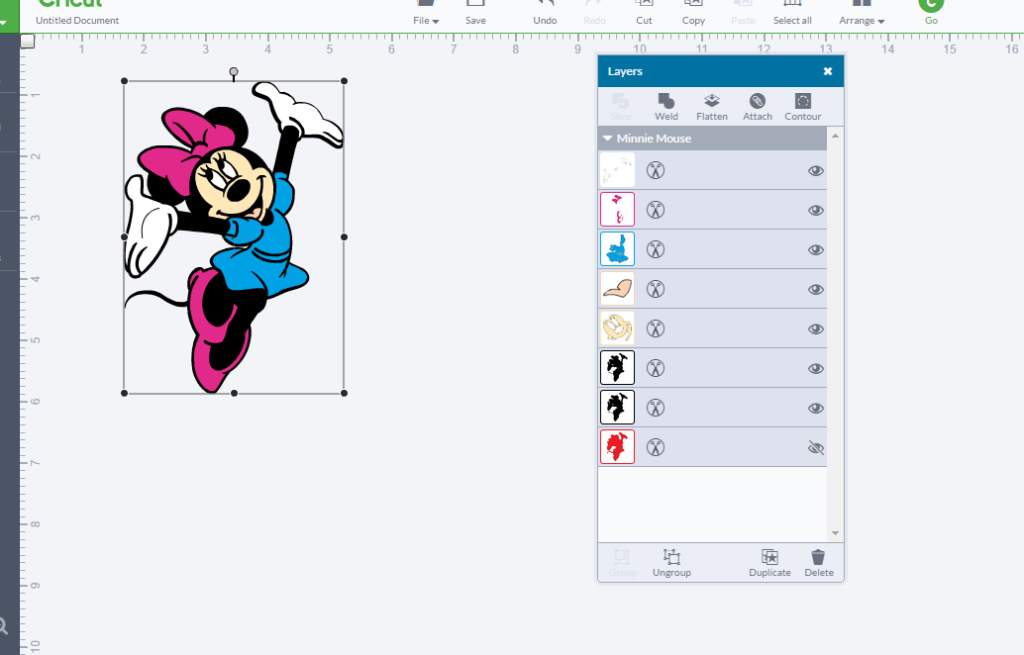Click line type icon of cream face layer
The height and width of the screenshot is (655, 1024).
point(656,328)
